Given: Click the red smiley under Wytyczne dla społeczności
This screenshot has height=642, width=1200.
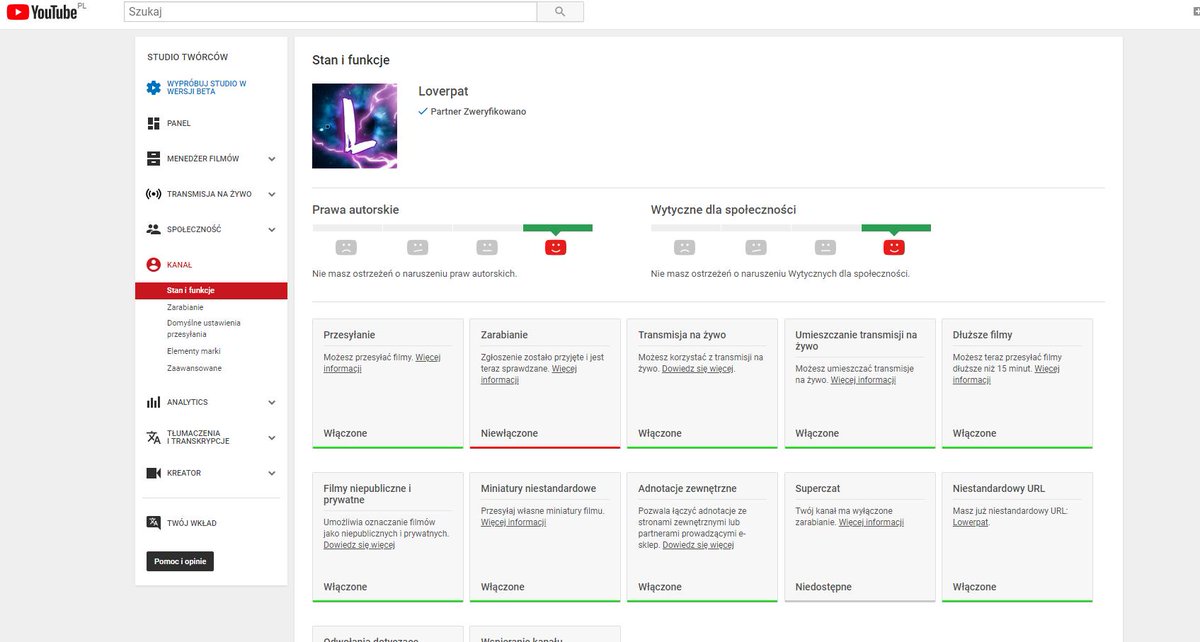Looking at the screenshot, I should 894,246.
